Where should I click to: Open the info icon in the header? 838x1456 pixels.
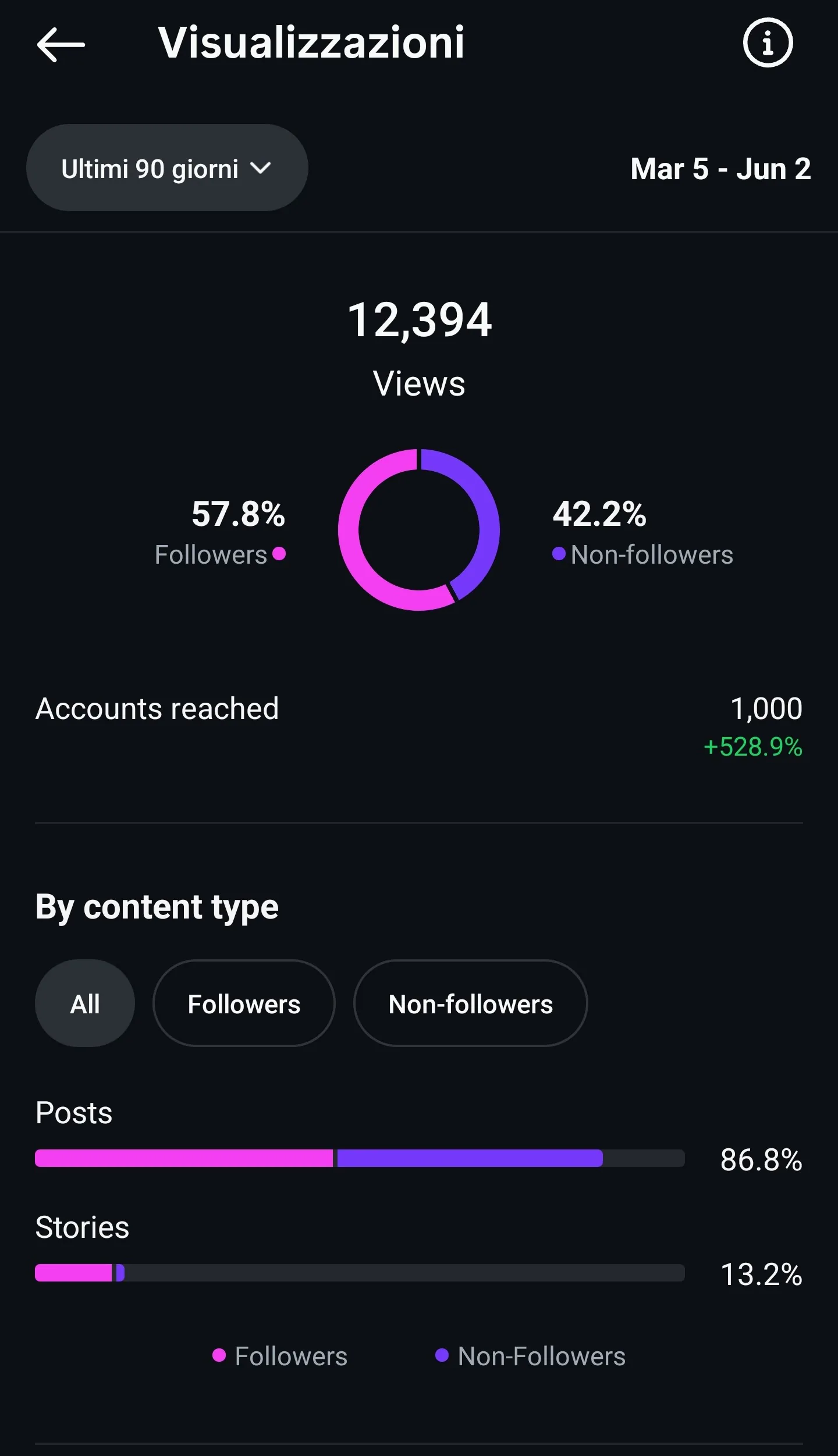(x=768, y=42)
